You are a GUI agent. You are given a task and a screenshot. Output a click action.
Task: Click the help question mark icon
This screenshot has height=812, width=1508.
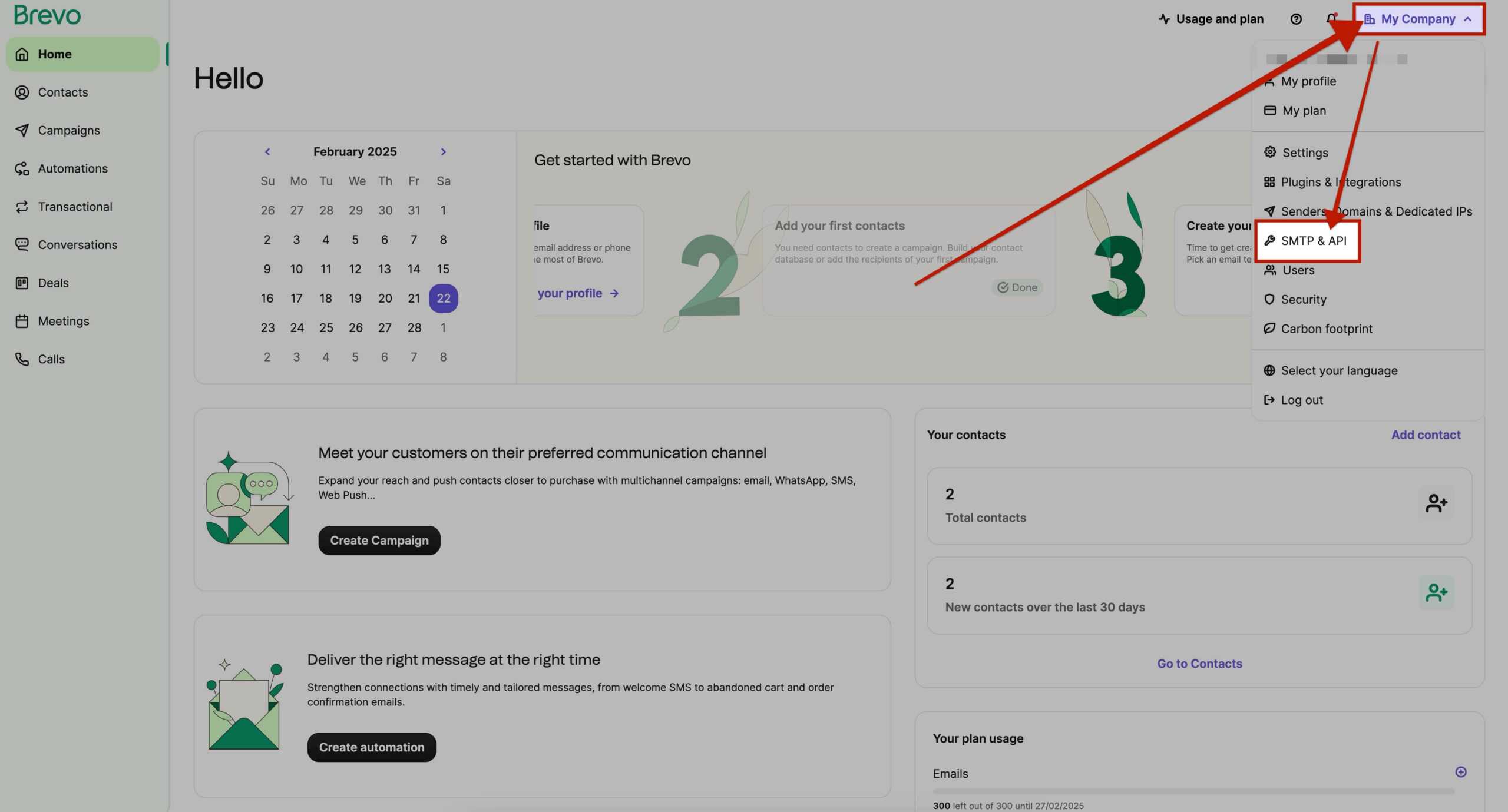[1296, 19]
